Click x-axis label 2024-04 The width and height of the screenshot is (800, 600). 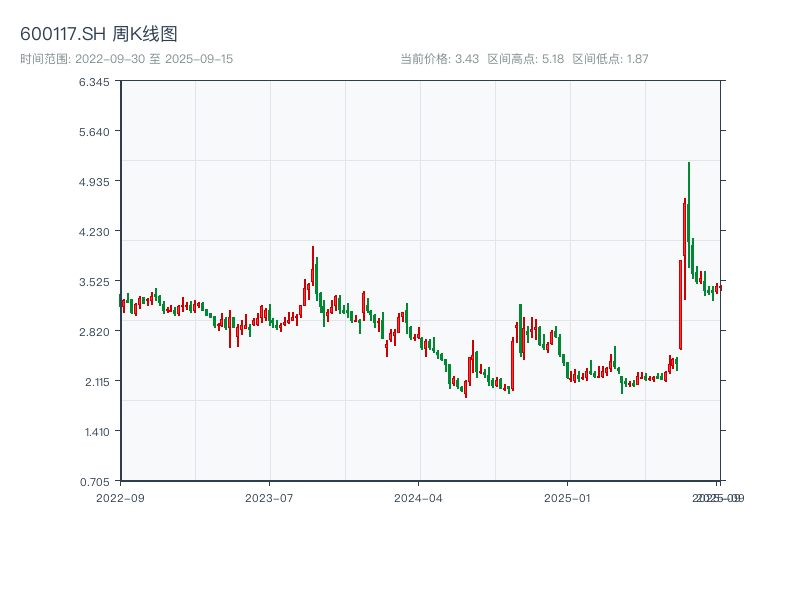[418, 498]
